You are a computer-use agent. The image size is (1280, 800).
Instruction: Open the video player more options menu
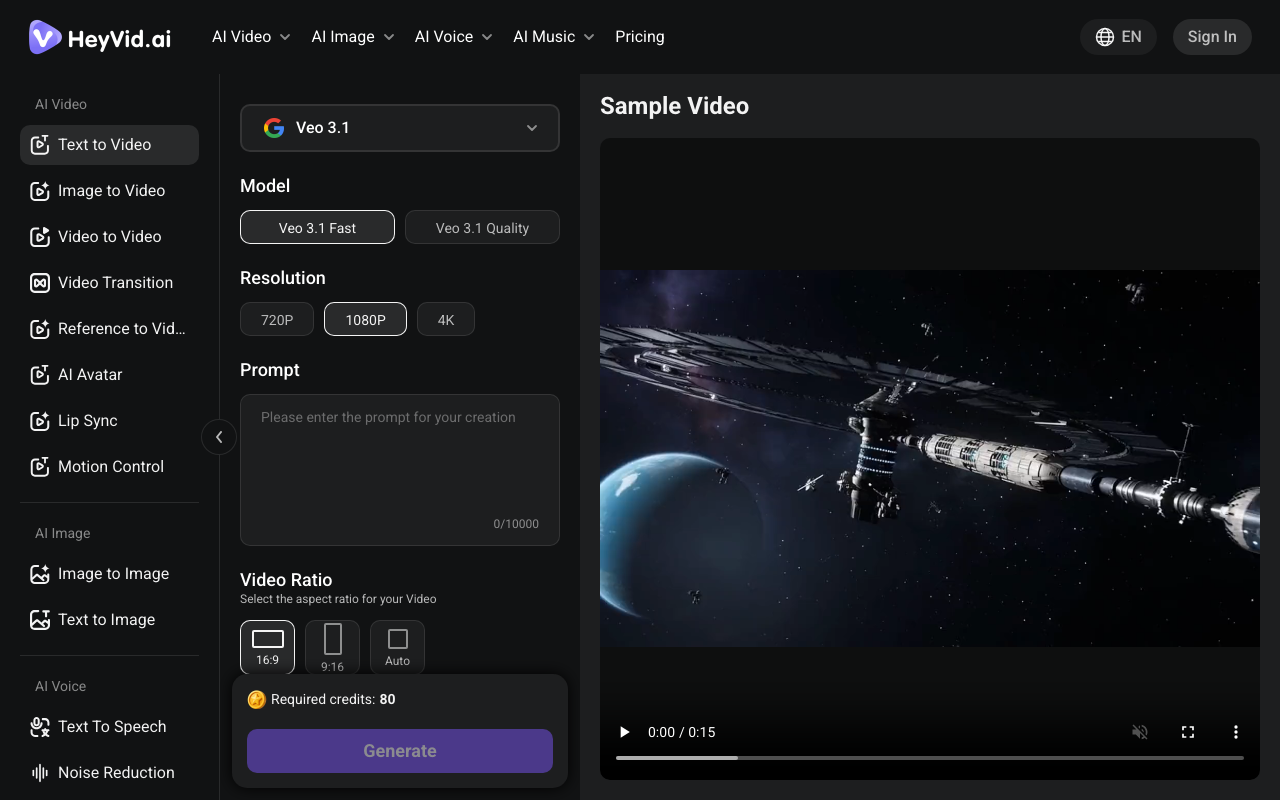click(1236, 732)
